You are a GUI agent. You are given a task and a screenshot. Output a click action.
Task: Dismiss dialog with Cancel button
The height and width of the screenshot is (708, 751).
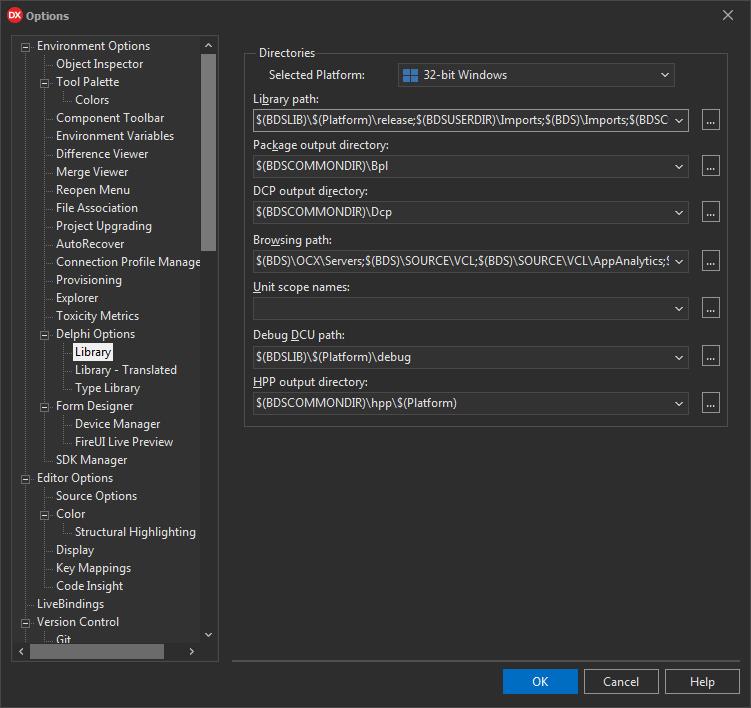click(621, 681)
